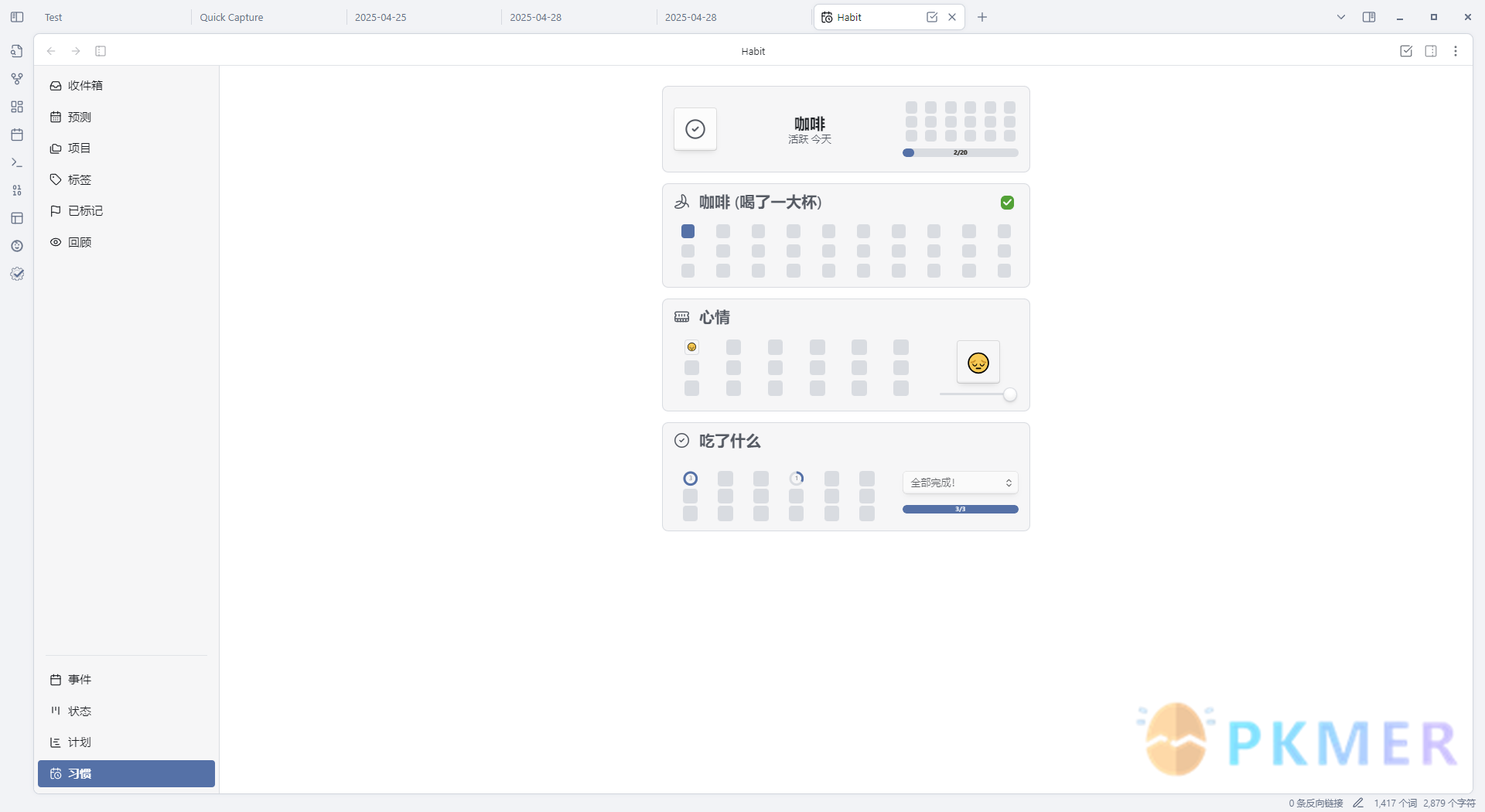This screenshot has width=1485, height=812.
Task: Navigate back with the left arrow
Action: coord(51,51)
